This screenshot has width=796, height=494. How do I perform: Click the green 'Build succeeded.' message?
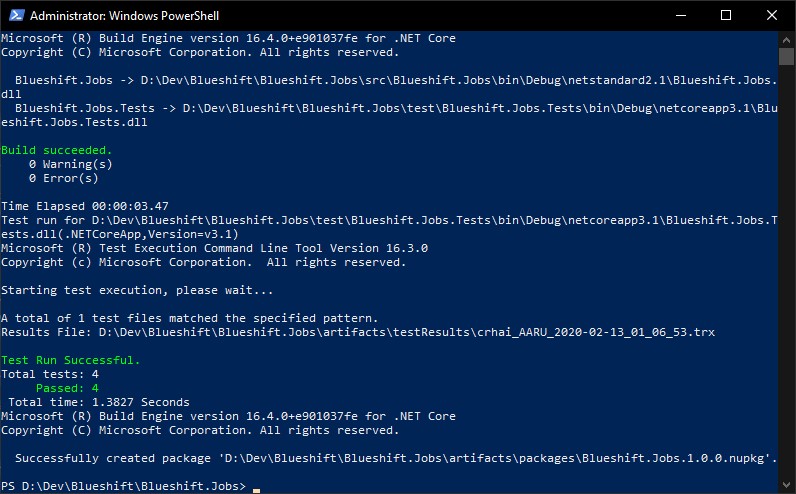coord(57,150)
